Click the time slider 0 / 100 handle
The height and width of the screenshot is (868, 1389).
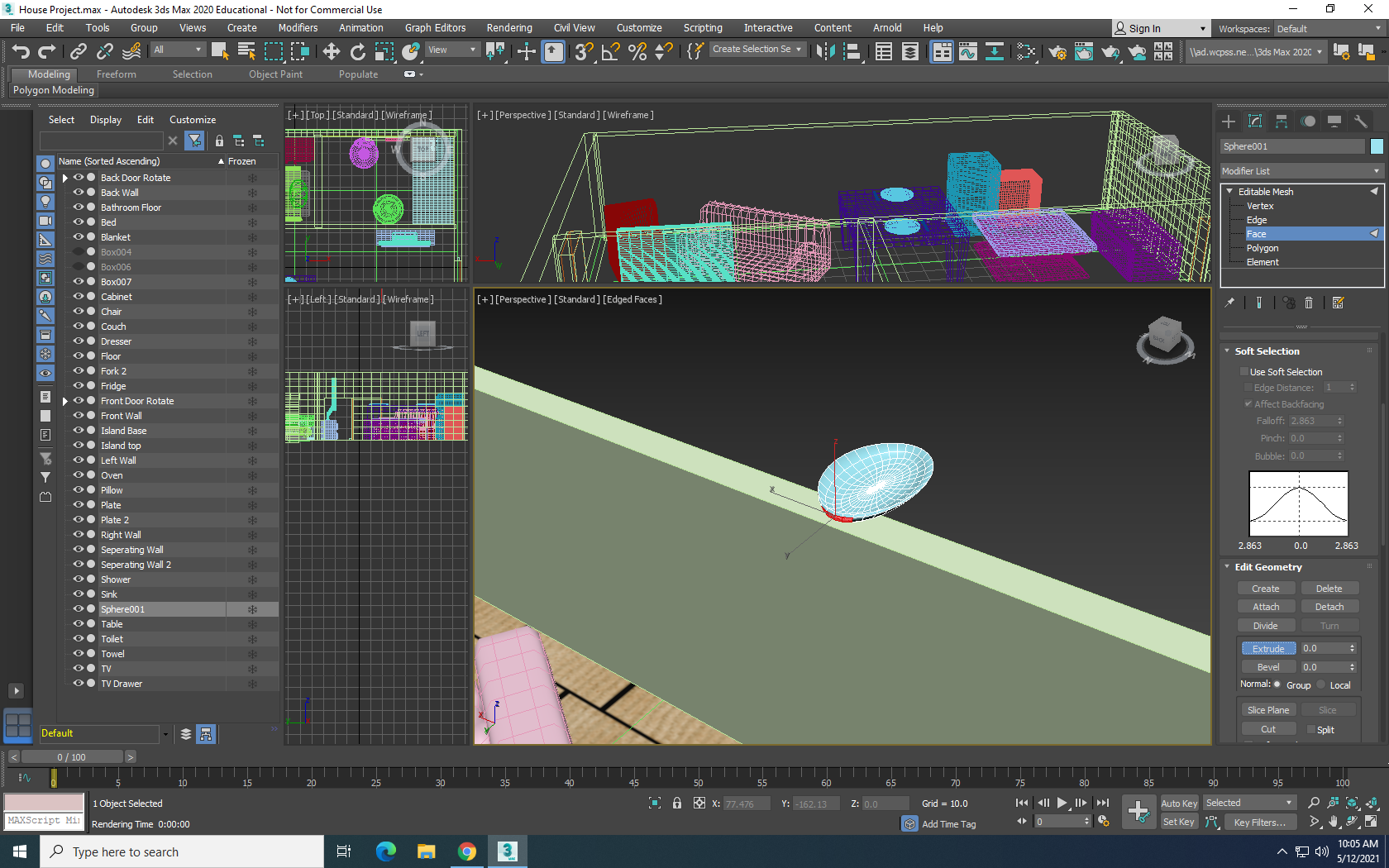tap(72, 757)
